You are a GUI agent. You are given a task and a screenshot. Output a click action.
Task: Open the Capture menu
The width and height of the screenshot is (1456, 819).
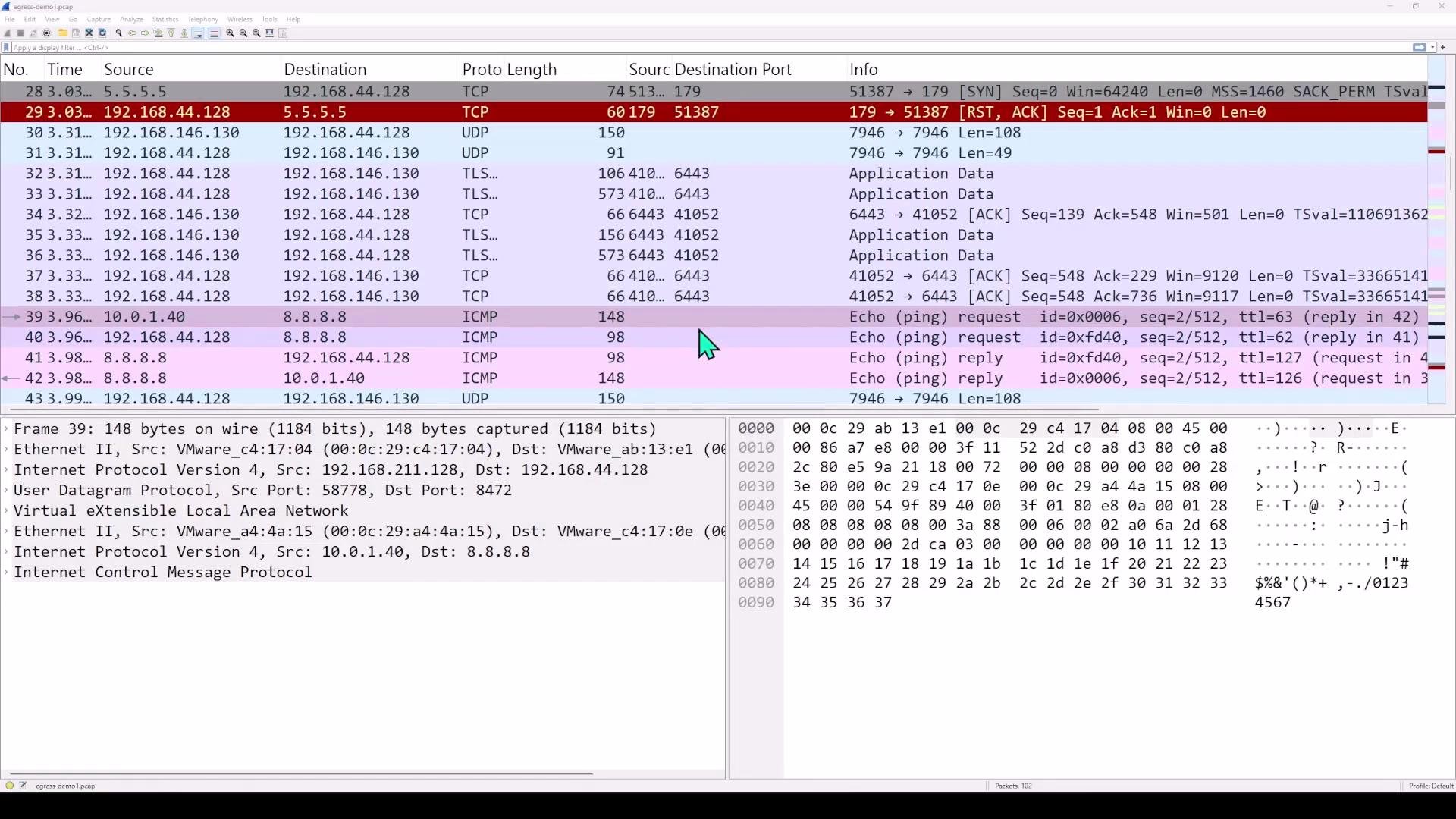pyautogui.click(x=99, y=19)
